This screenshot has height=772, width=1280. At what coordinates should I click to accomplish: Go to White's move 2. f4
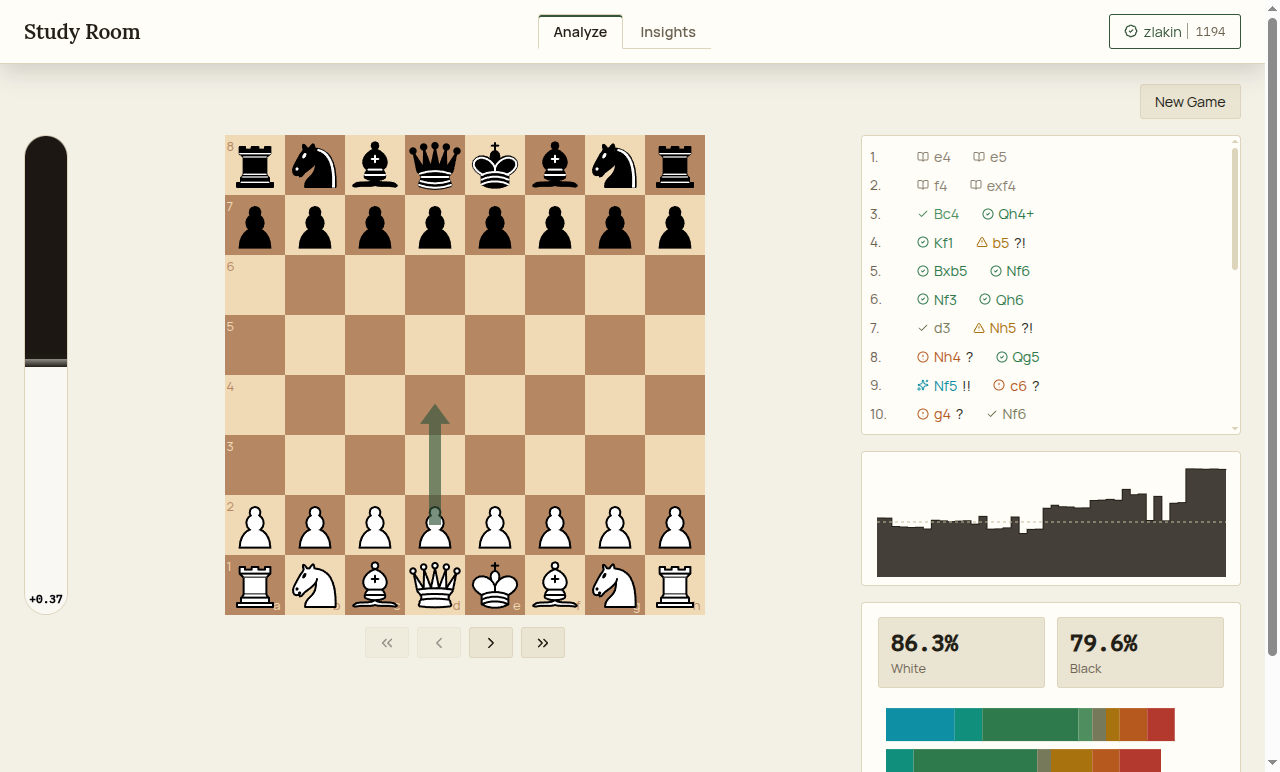point(932,186)
